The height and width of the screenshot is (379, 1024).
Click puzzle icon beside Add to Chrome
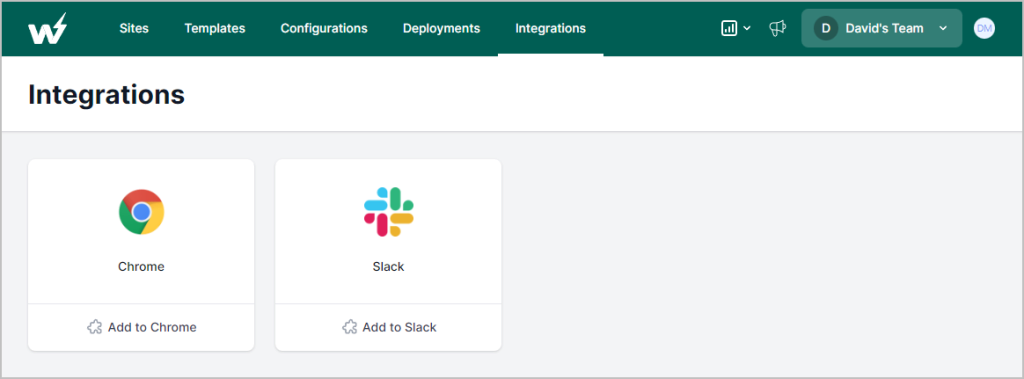(95, 327)
